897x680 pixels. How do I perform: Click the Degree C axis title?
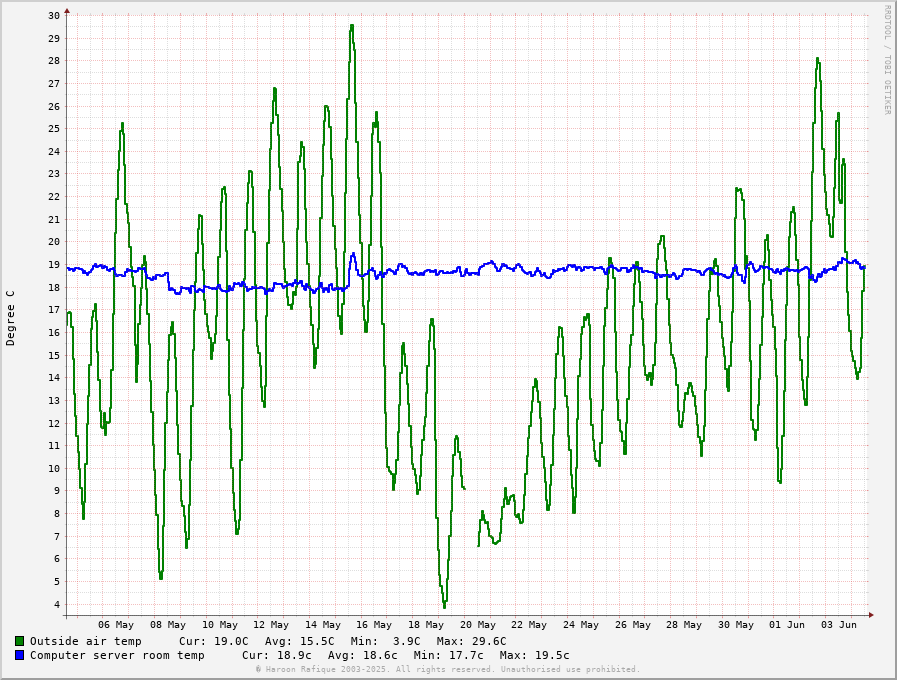click(10, 318)
